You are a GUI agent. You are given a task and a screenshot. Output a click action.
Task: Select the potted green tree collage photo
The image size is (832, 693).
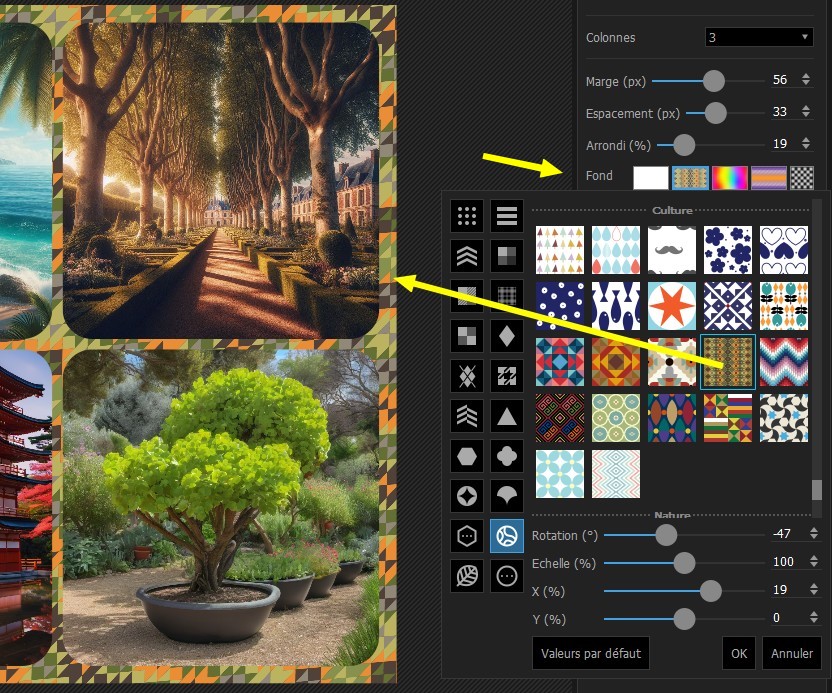[221, 508]
